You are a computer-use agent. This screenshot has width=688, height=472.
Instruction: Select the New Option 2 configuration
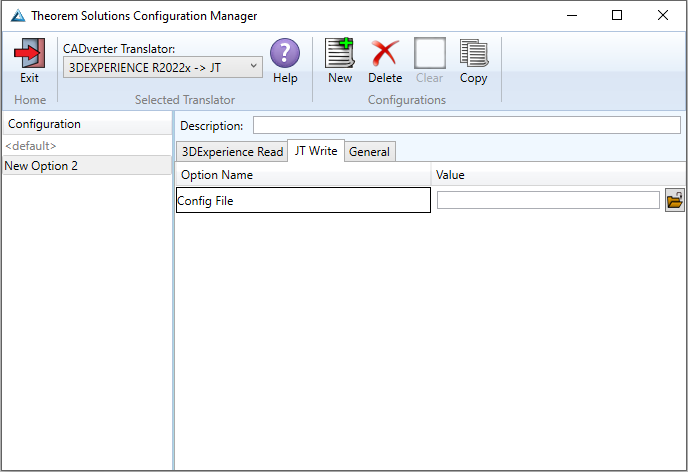tap(87, 166)
